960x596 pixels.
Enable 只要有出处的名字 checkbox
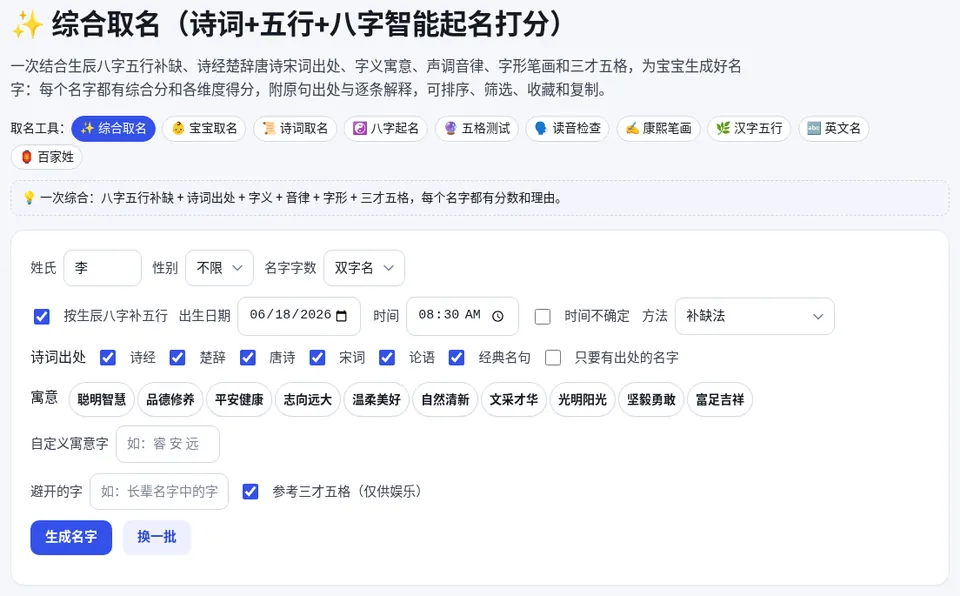[x=553, y=358]
